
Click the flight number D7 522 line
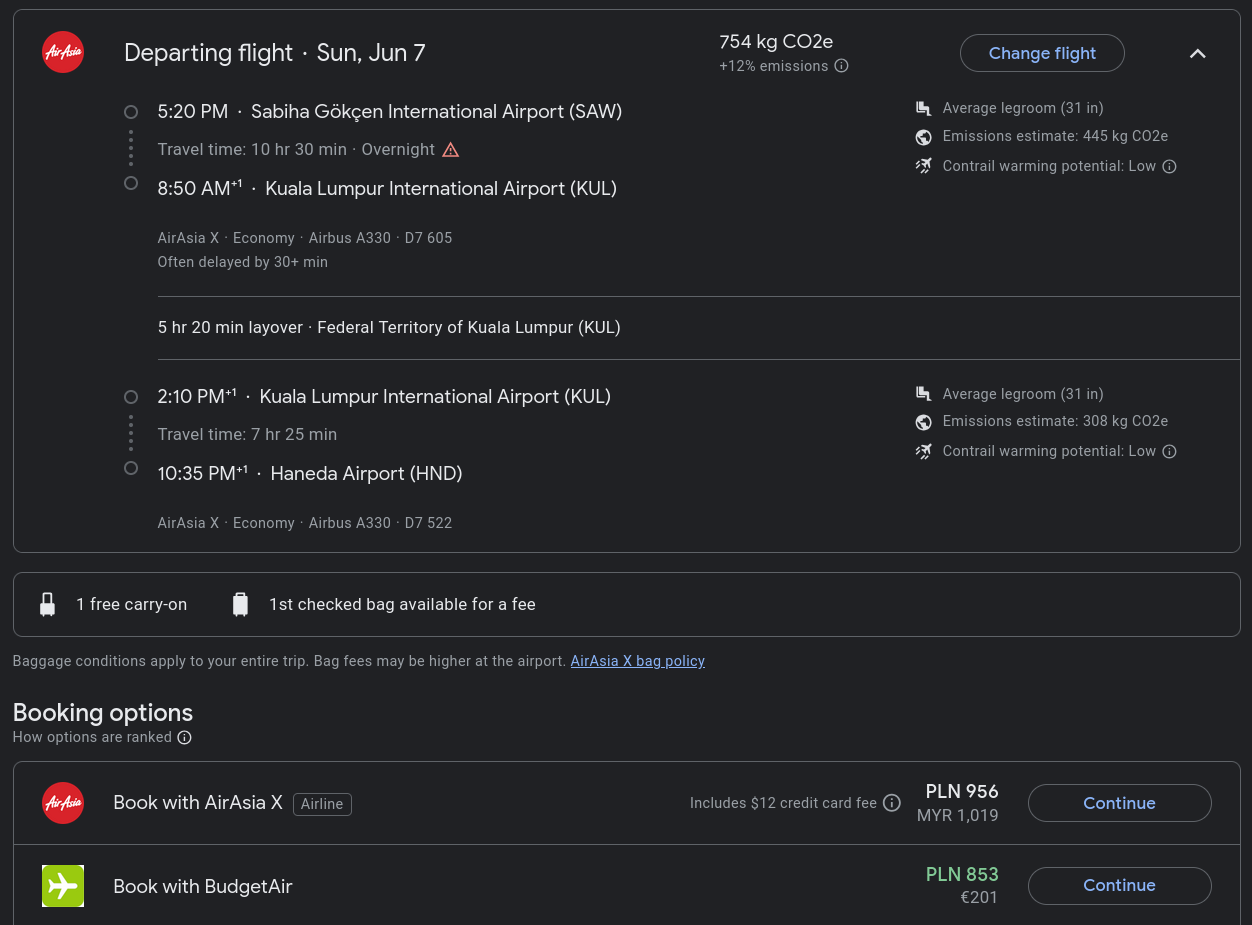tap(305, 523)
